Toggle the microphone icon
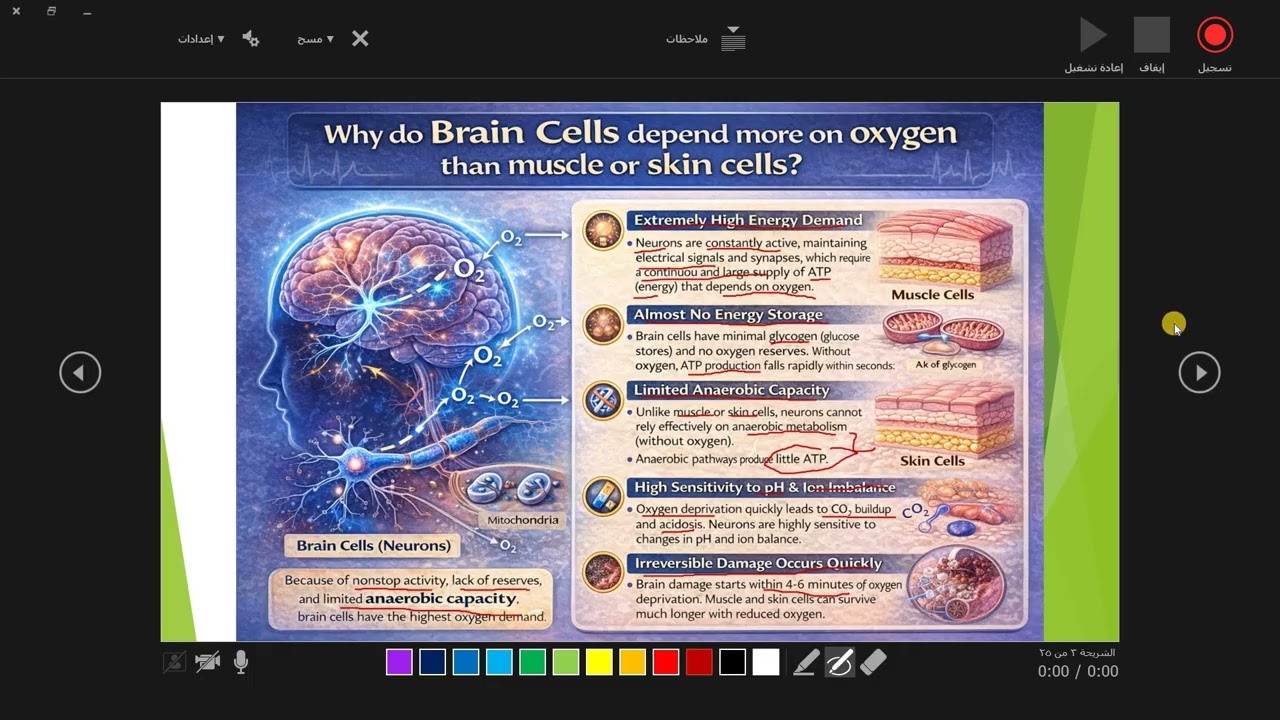This screenshot has width=1280, height=720. tap(240, 662)
